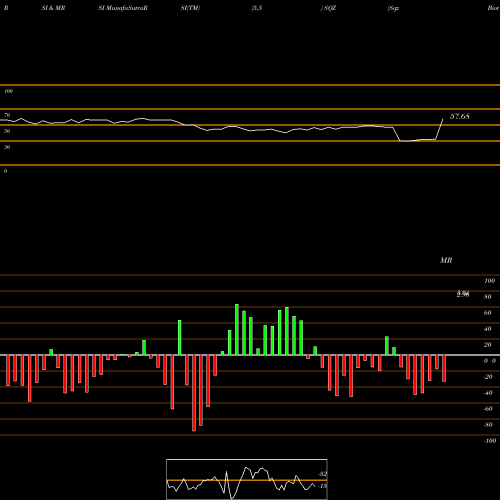The height and width of the screenshot is (500, 500).
Task: Click the RSI axis label 100
Action: pyautogui.click(x=8, y=91)
